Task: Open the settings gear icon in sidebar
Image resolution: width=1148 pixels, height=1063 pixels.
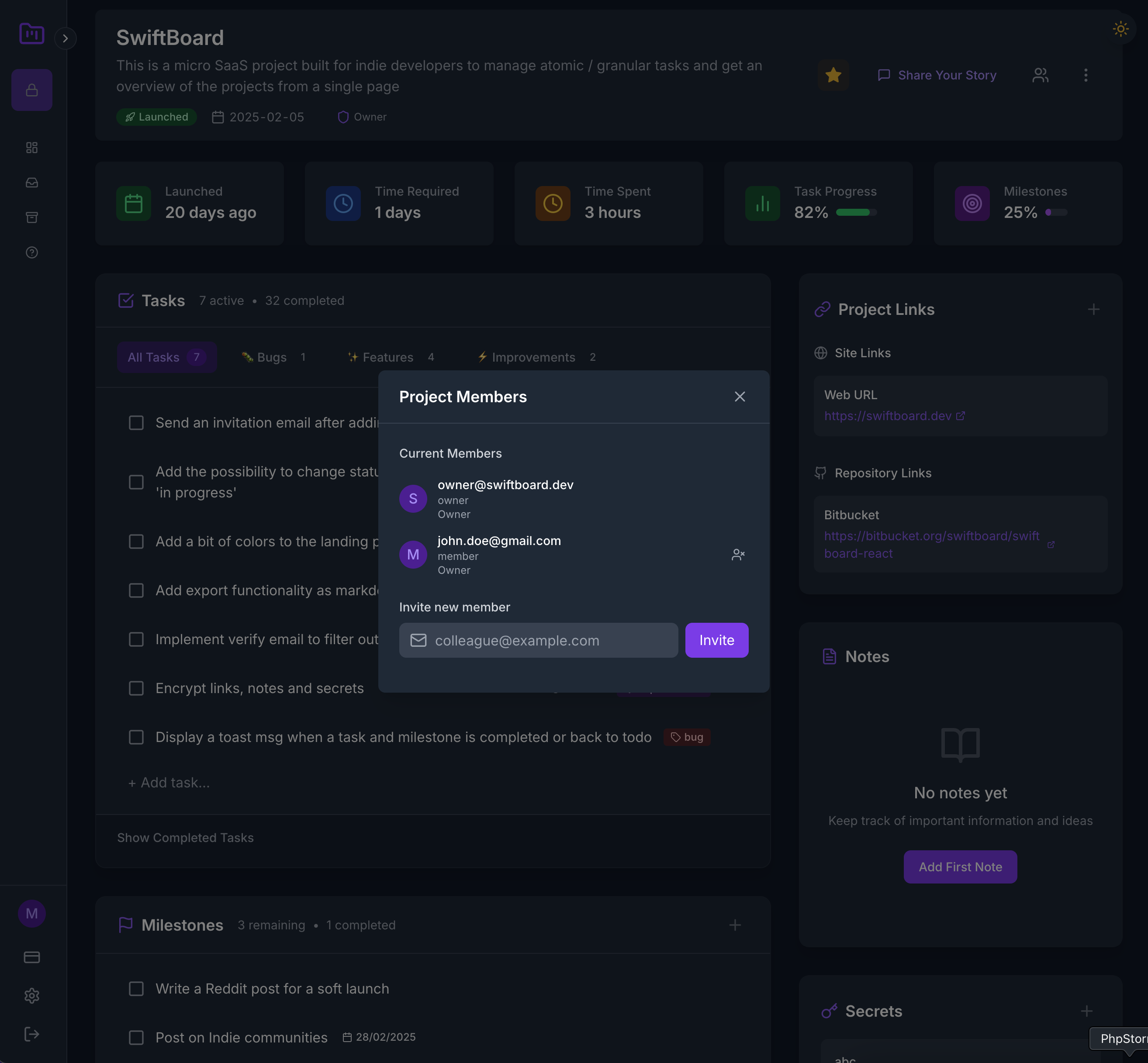Action: [31, 996]
